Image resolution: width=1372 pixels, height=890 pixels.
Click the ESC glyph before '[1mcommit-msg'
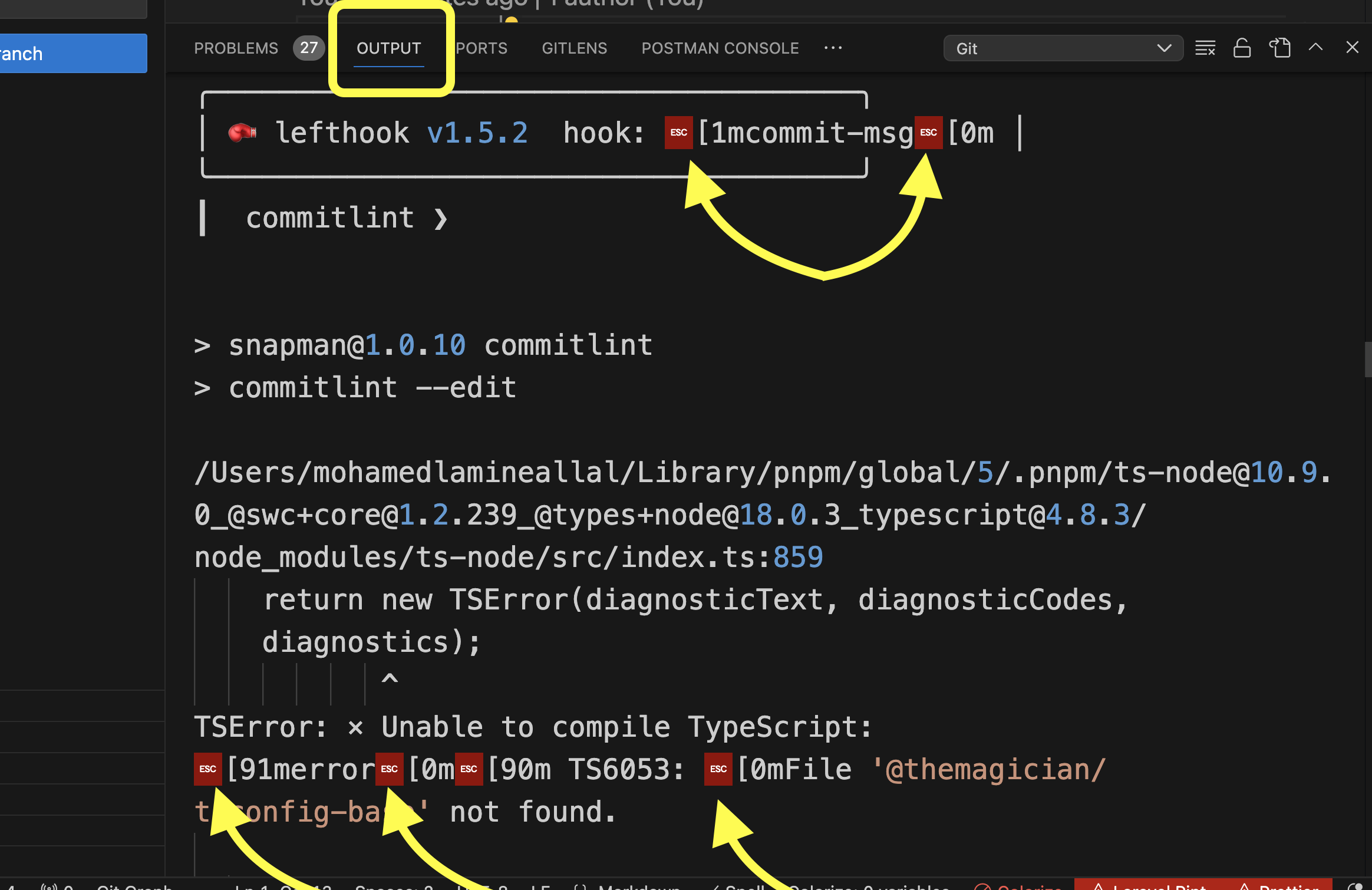(679, 133)
